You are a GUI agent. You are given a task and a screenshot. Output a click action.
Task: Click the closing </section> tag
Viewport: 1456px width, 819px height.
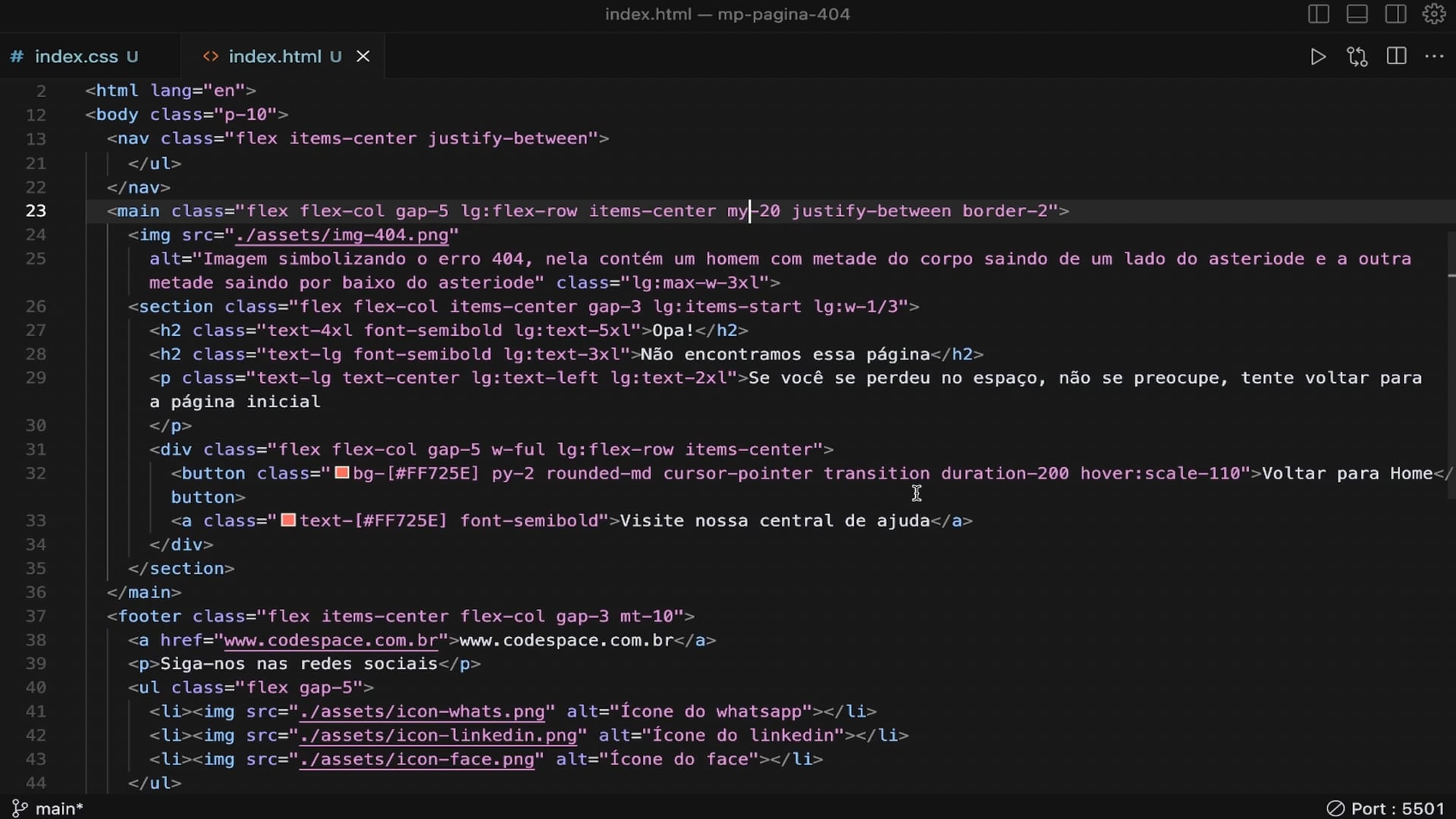click(181, 569)
